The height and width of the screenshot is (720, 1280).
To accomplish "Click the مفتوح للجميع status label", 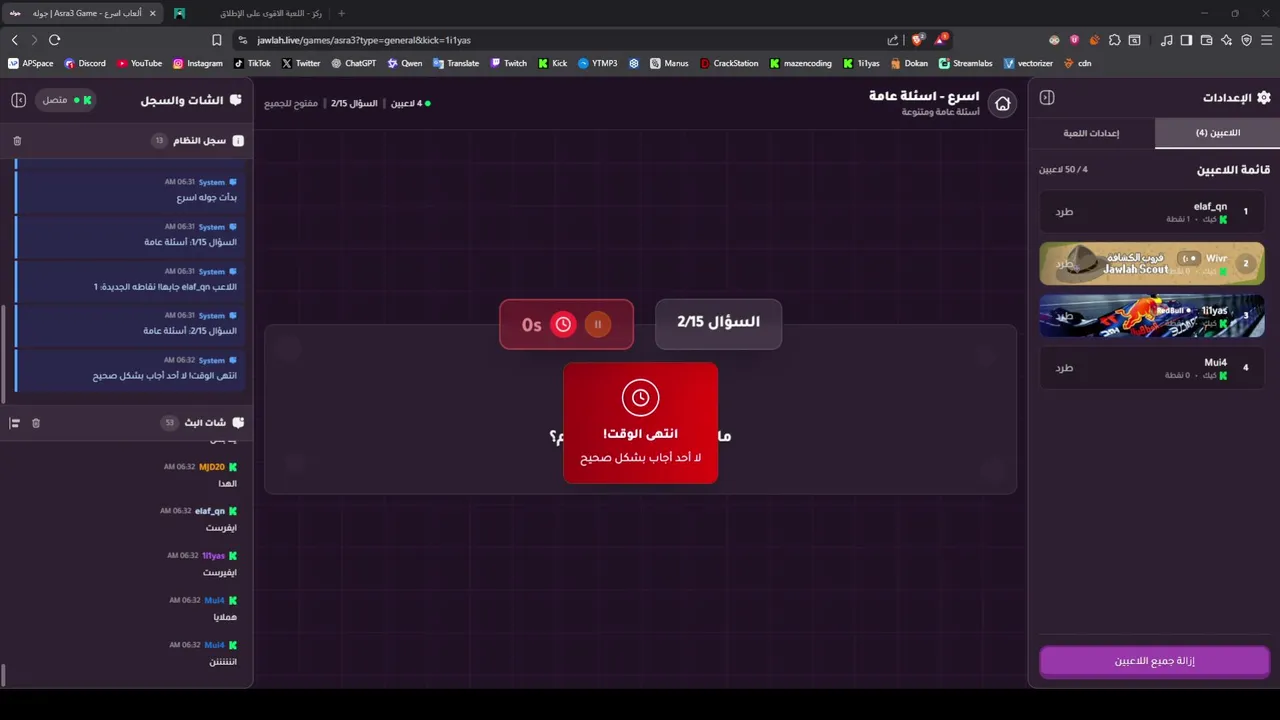I will [x=291, y=104].
